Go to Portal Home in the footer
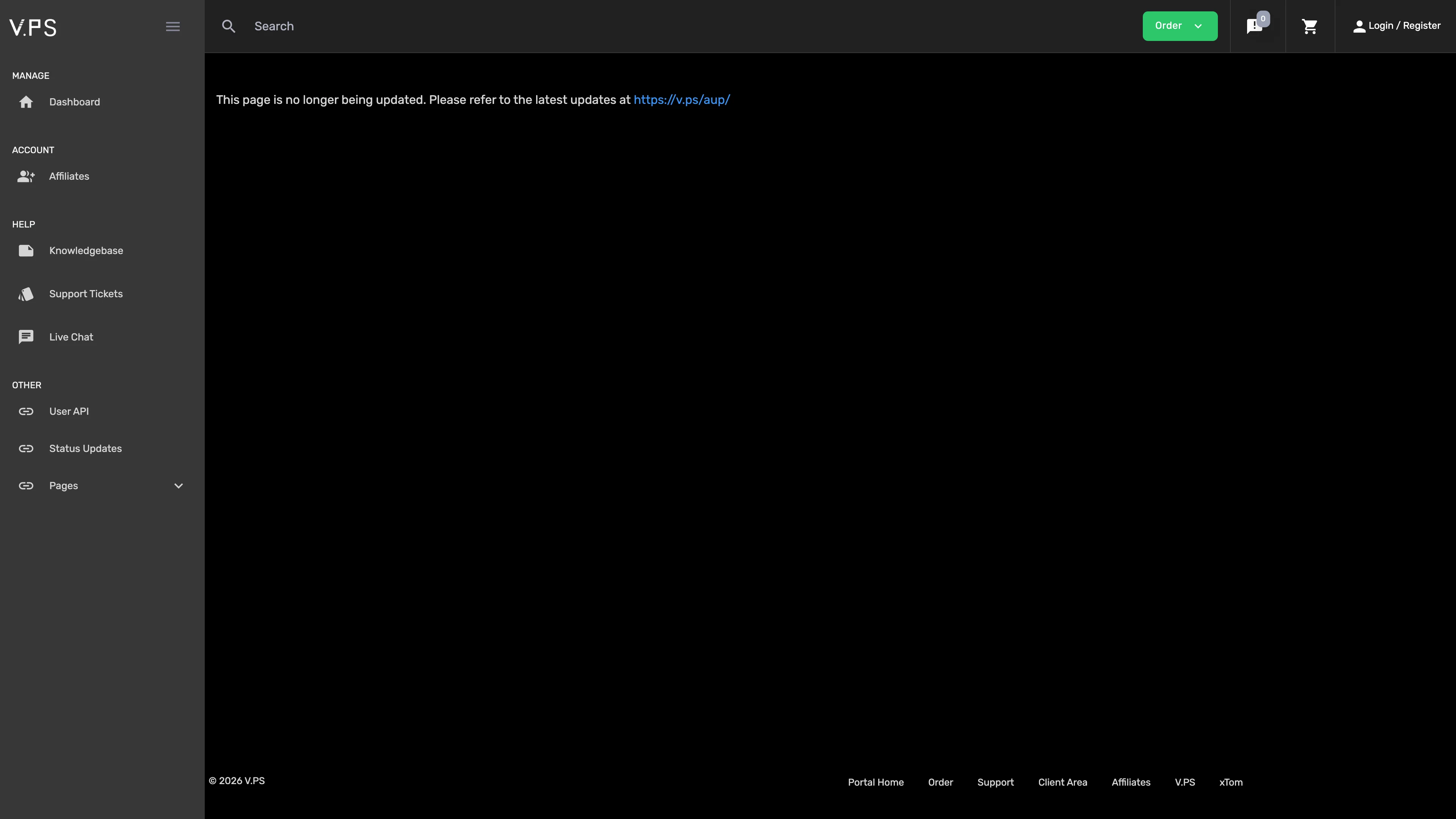The image size is (1456, 819). (x=875, y=782)
